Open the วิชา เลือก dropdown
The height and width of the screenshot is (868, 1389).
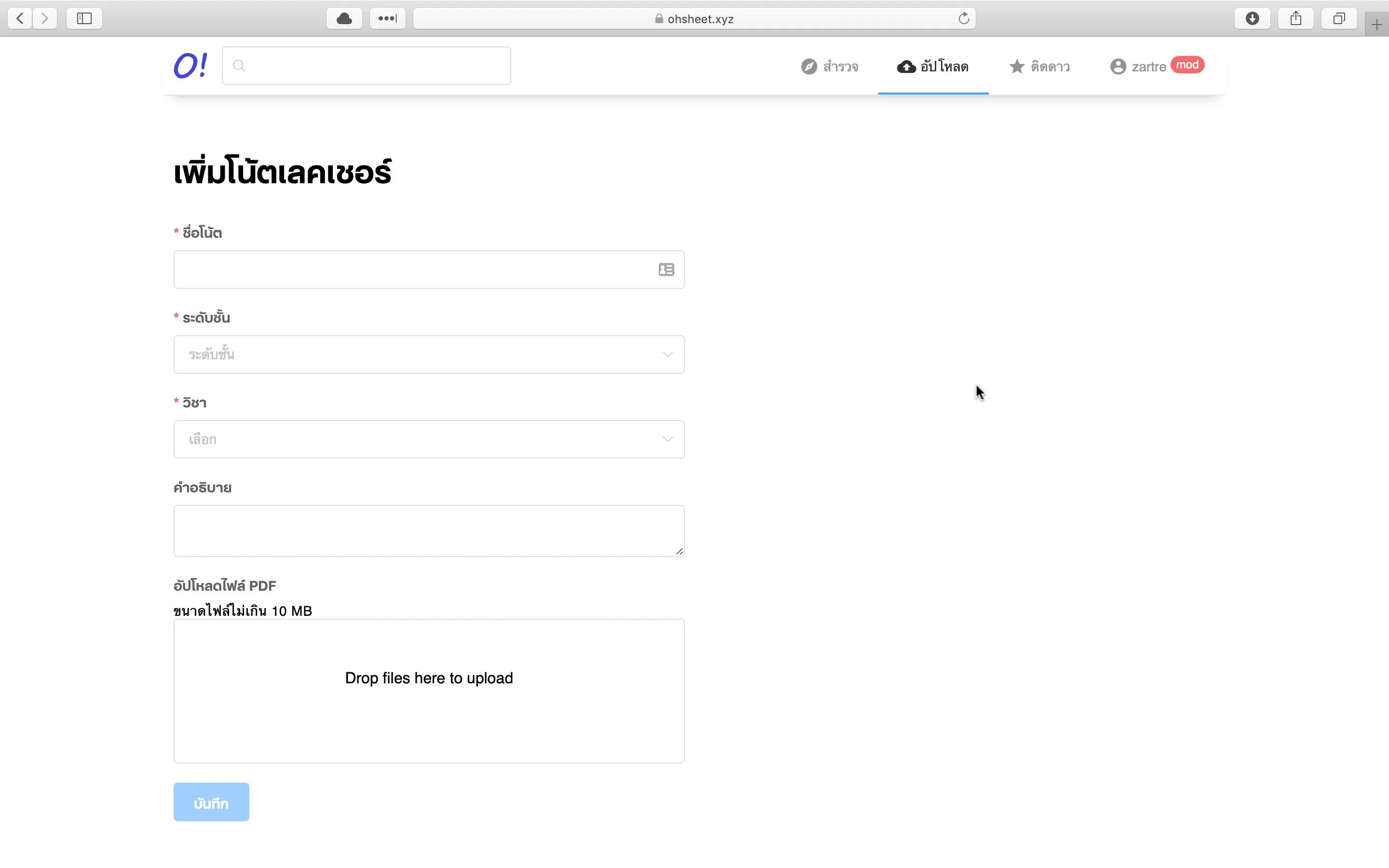(x=429, y=439)
